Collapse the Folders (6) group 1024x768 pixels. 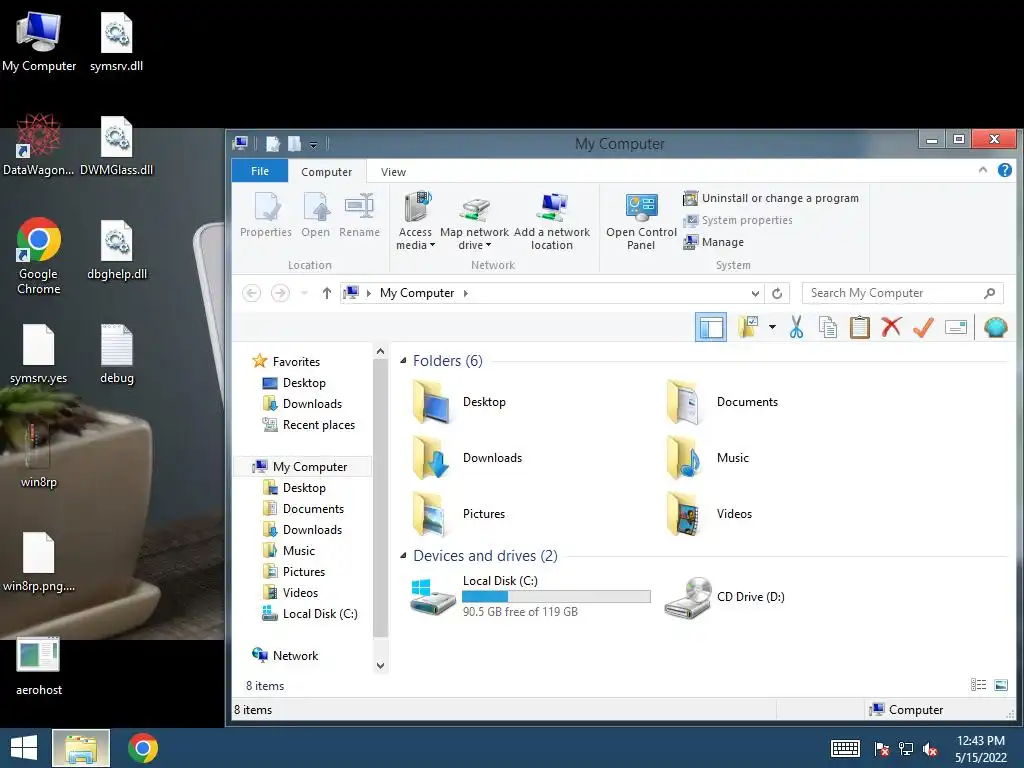pos(403,360)
